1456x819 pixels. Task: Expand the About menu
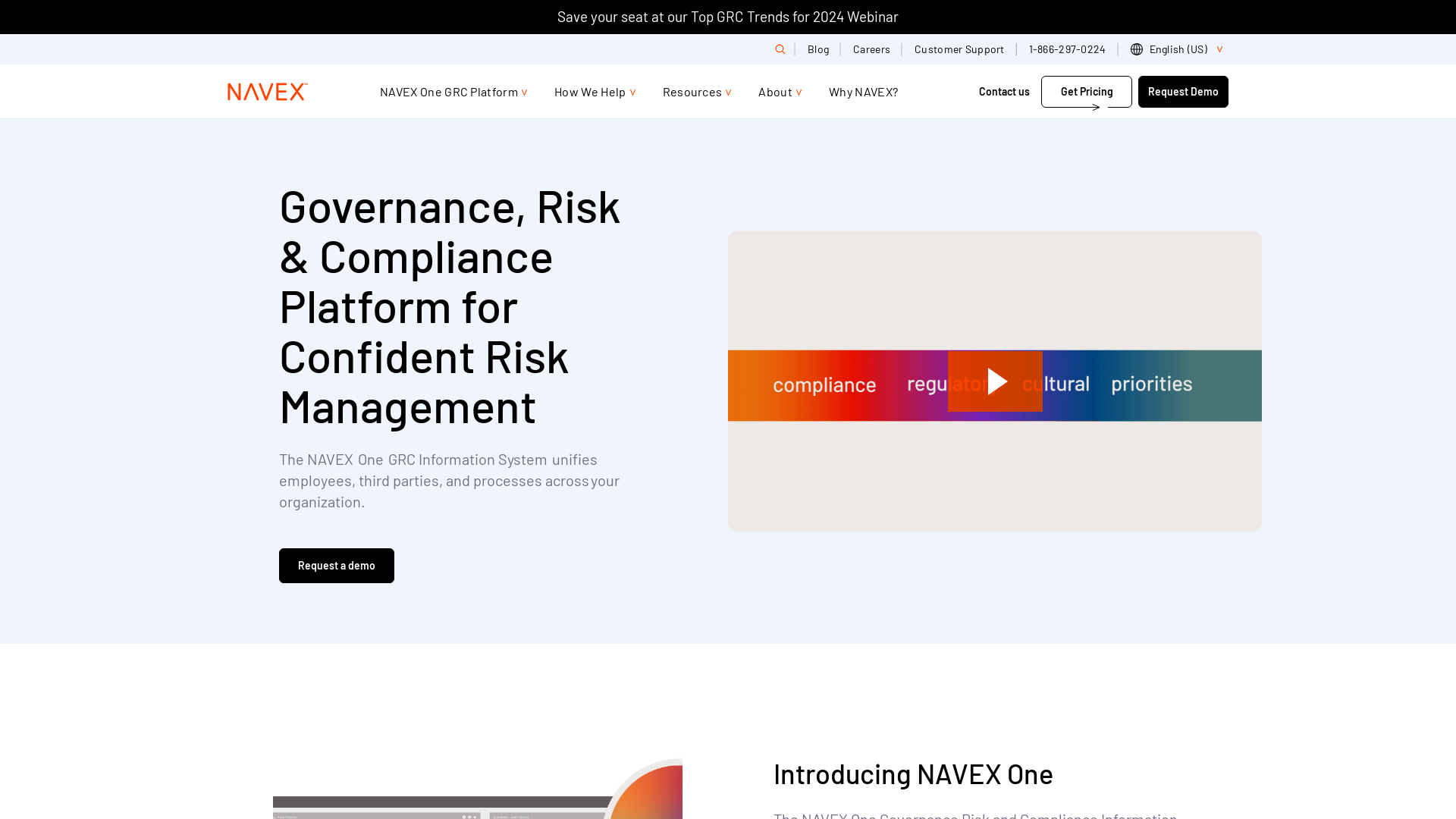tap(780, 92)
